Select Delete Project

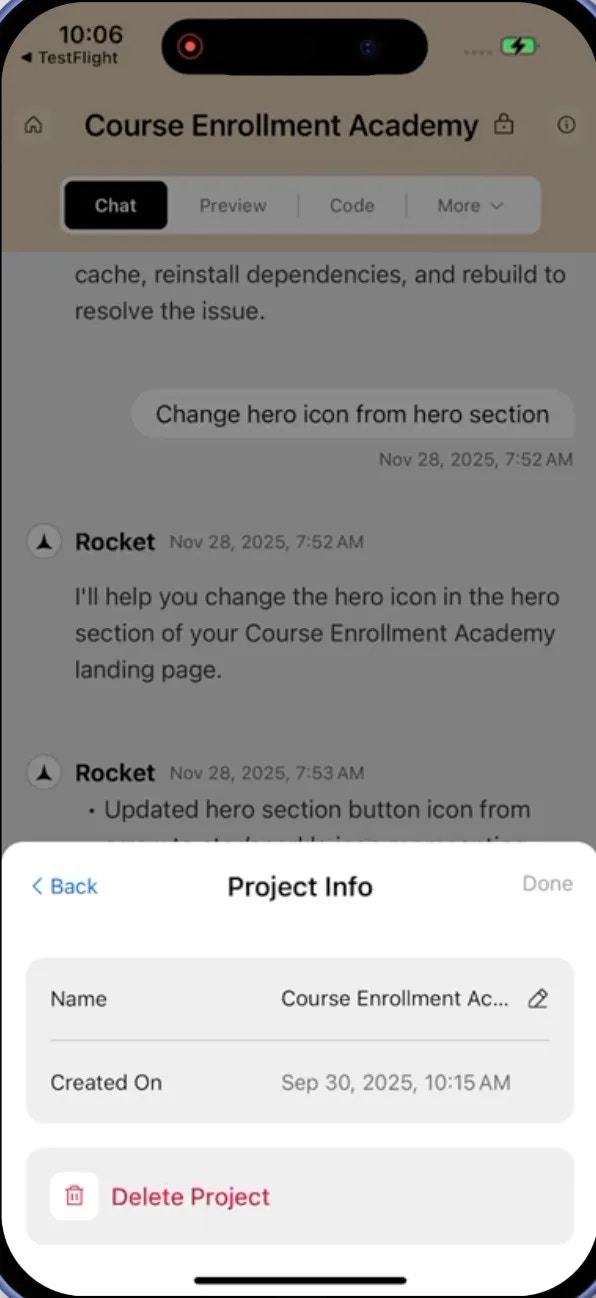pyautogui.click(x=190, y=1196)
